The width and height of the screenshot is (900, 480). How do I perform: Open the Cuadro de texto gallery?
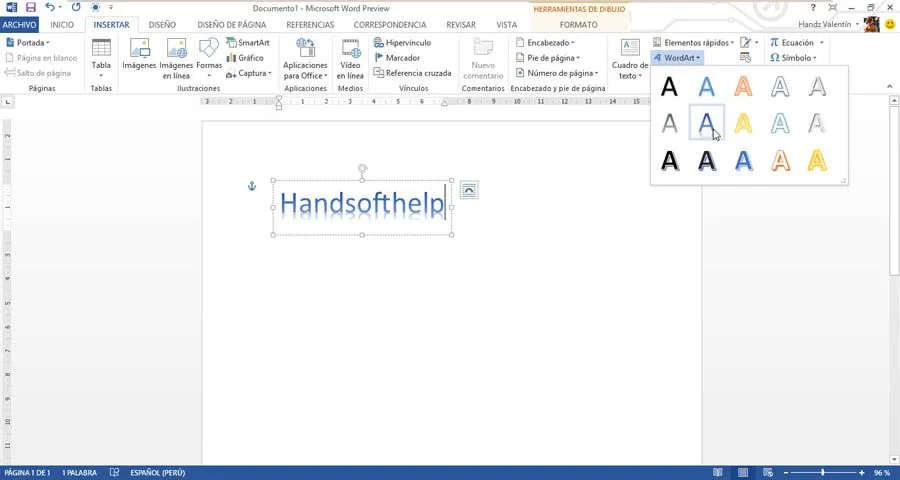[x=630, y=59]
